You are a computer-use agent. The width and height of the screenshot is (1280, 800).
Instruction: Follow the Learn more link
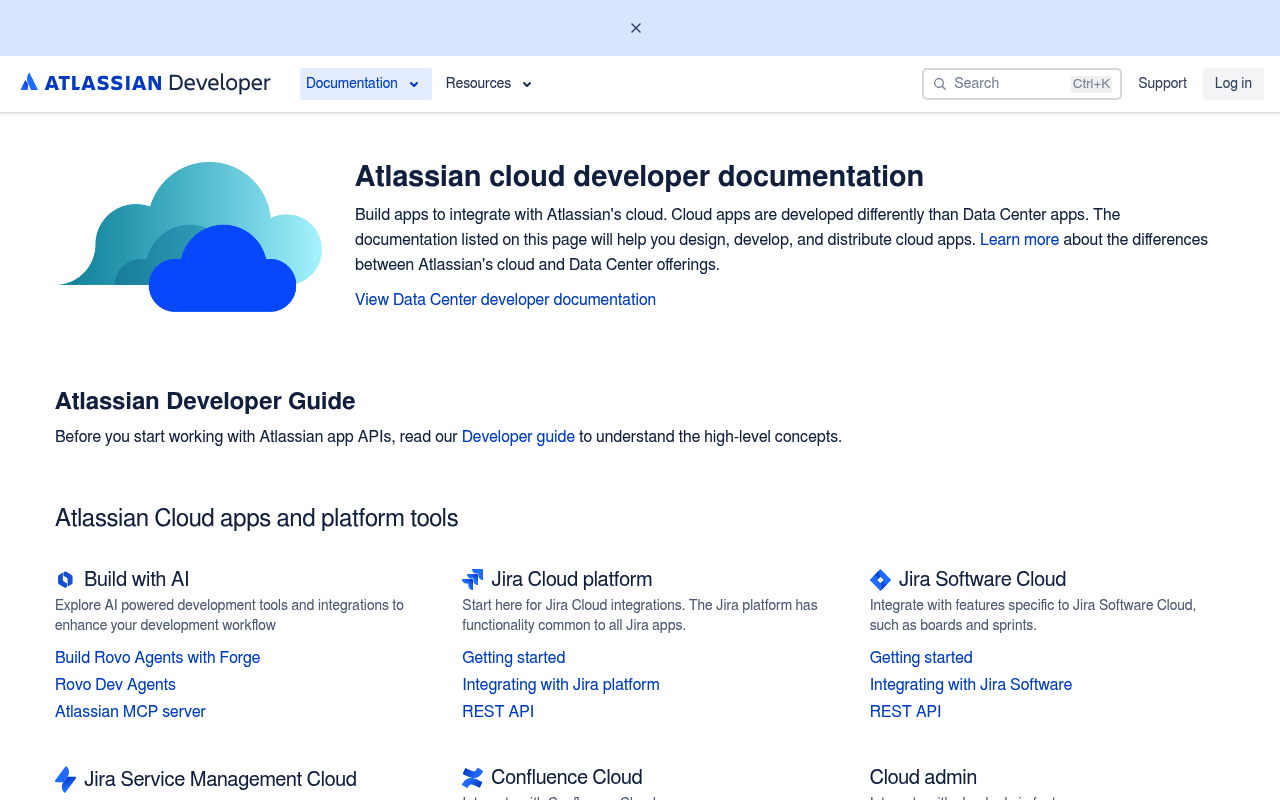pyautogui.click(x=1019, y=240)
